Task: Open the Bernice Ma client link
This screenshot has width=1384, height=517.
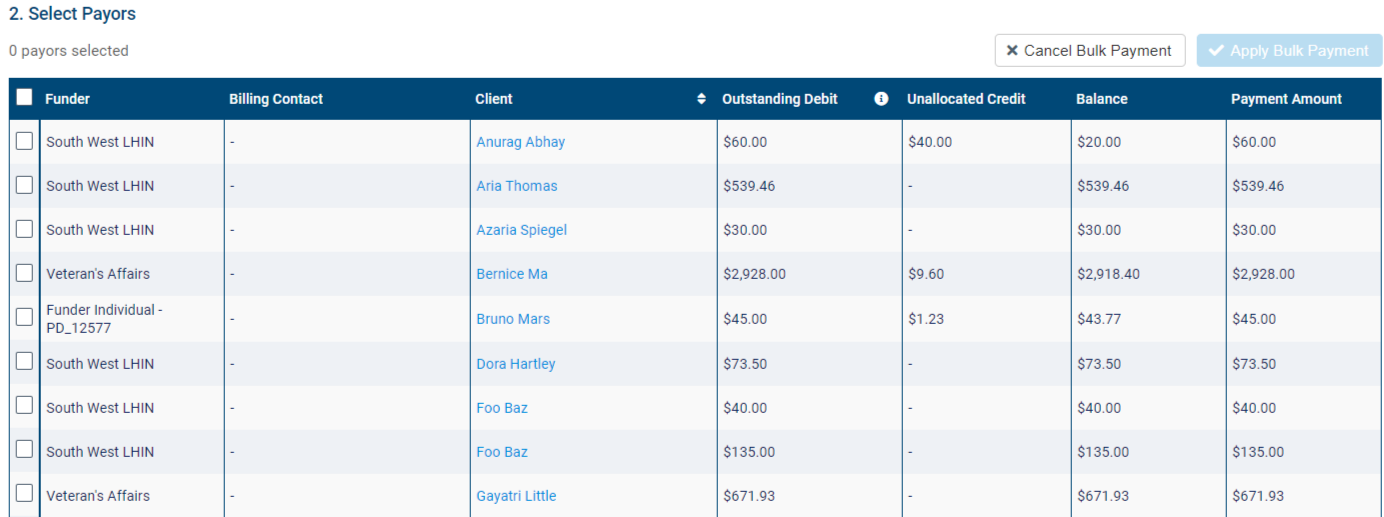Action: click(512, 274)
